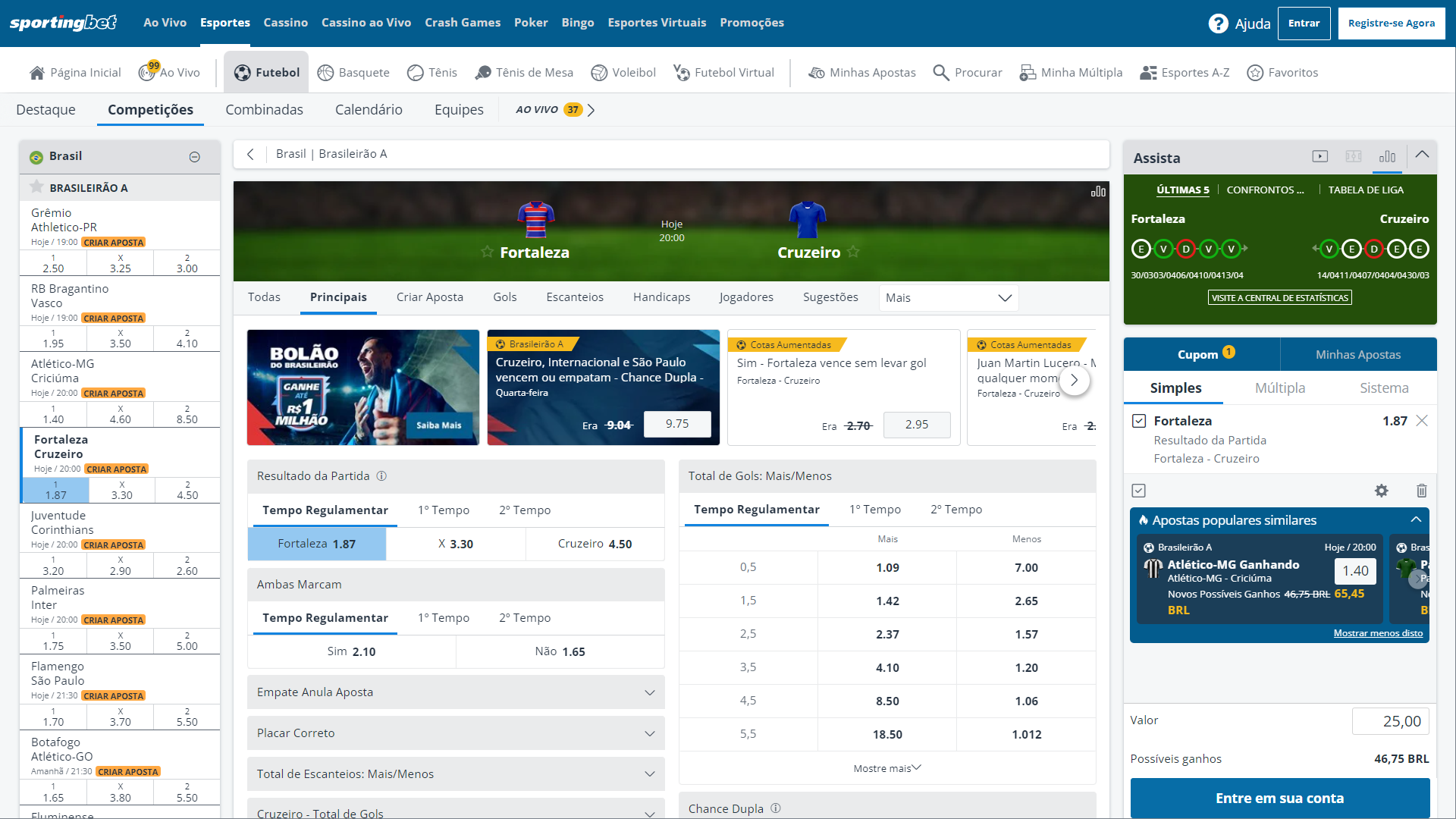Click the Entrar login button
1456x819 pixels.
click(x=1304, y=24)
